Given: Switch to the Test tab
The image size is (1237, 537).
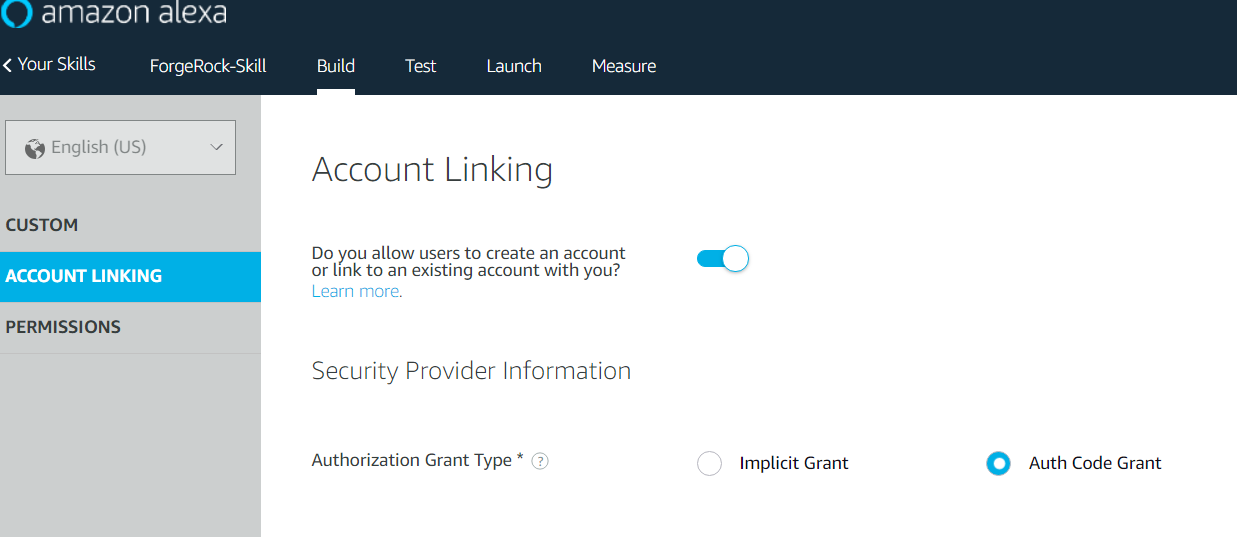Looking at the screenshot, I should [x=421, y=66].
